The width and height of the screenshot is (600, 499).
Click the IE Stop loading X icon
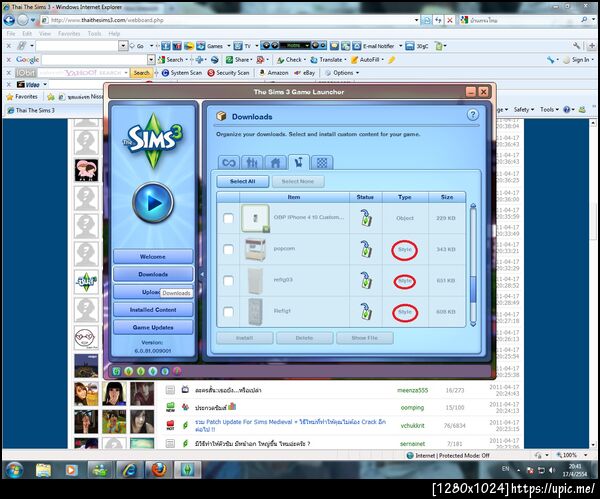tap(450, 20)
